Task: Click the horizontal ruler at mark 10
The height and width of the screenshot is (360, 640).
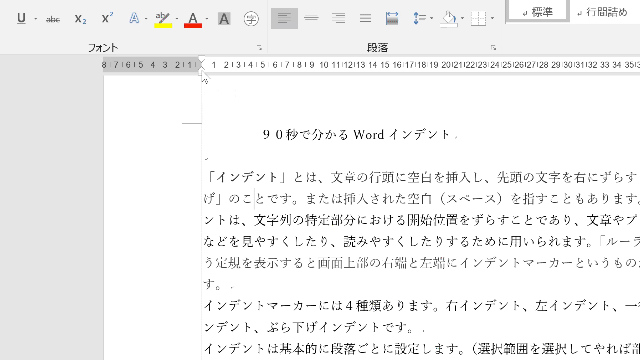Action: [324, 65]
